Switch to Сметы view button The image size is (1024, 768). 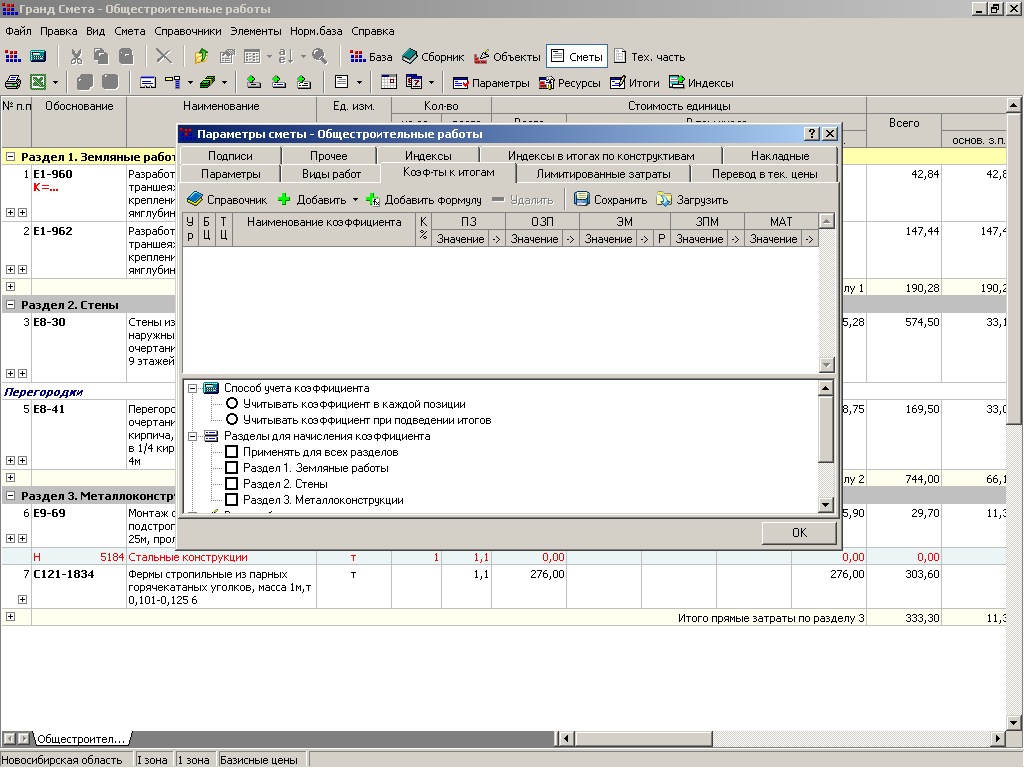pyautogui.click(x=577, y=57)
